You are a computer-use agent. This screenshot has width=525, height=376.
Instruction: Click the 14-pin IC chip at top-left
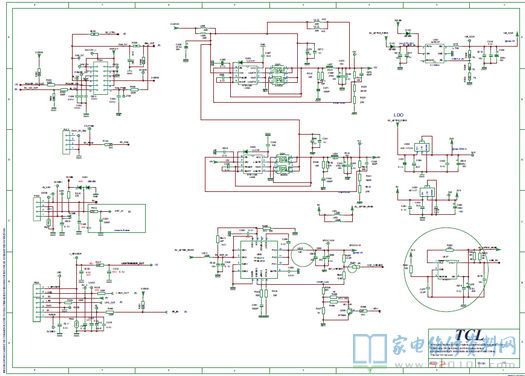coord(100,78)
